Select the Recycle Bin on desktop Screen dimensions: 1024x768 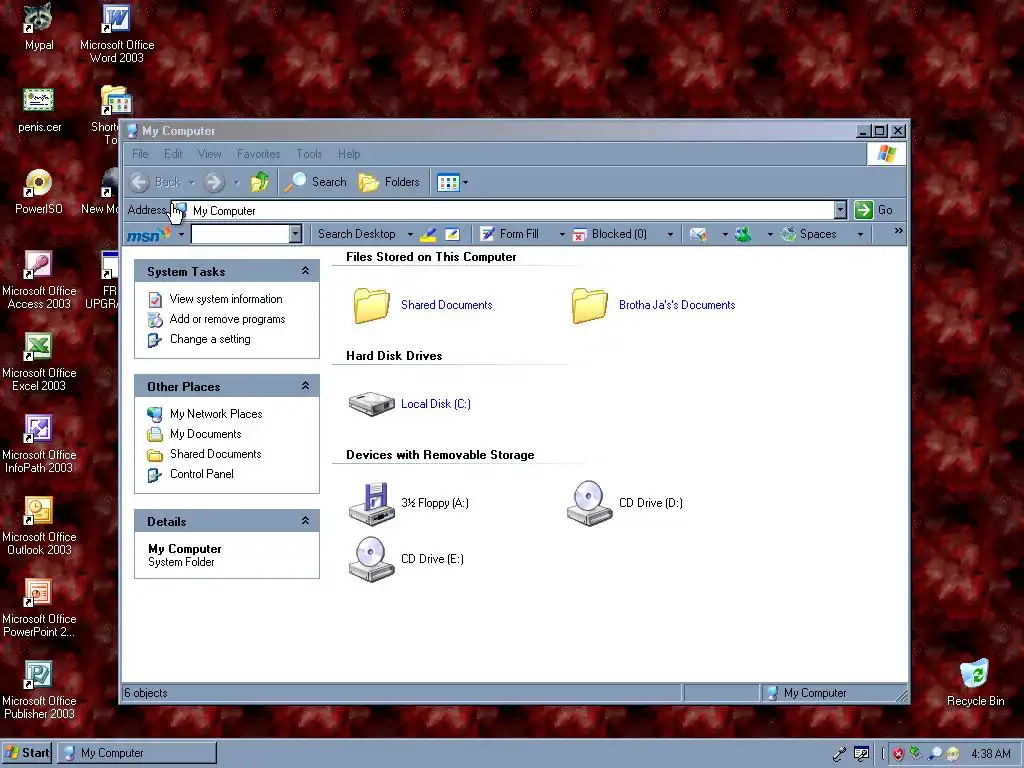(975, 683)
